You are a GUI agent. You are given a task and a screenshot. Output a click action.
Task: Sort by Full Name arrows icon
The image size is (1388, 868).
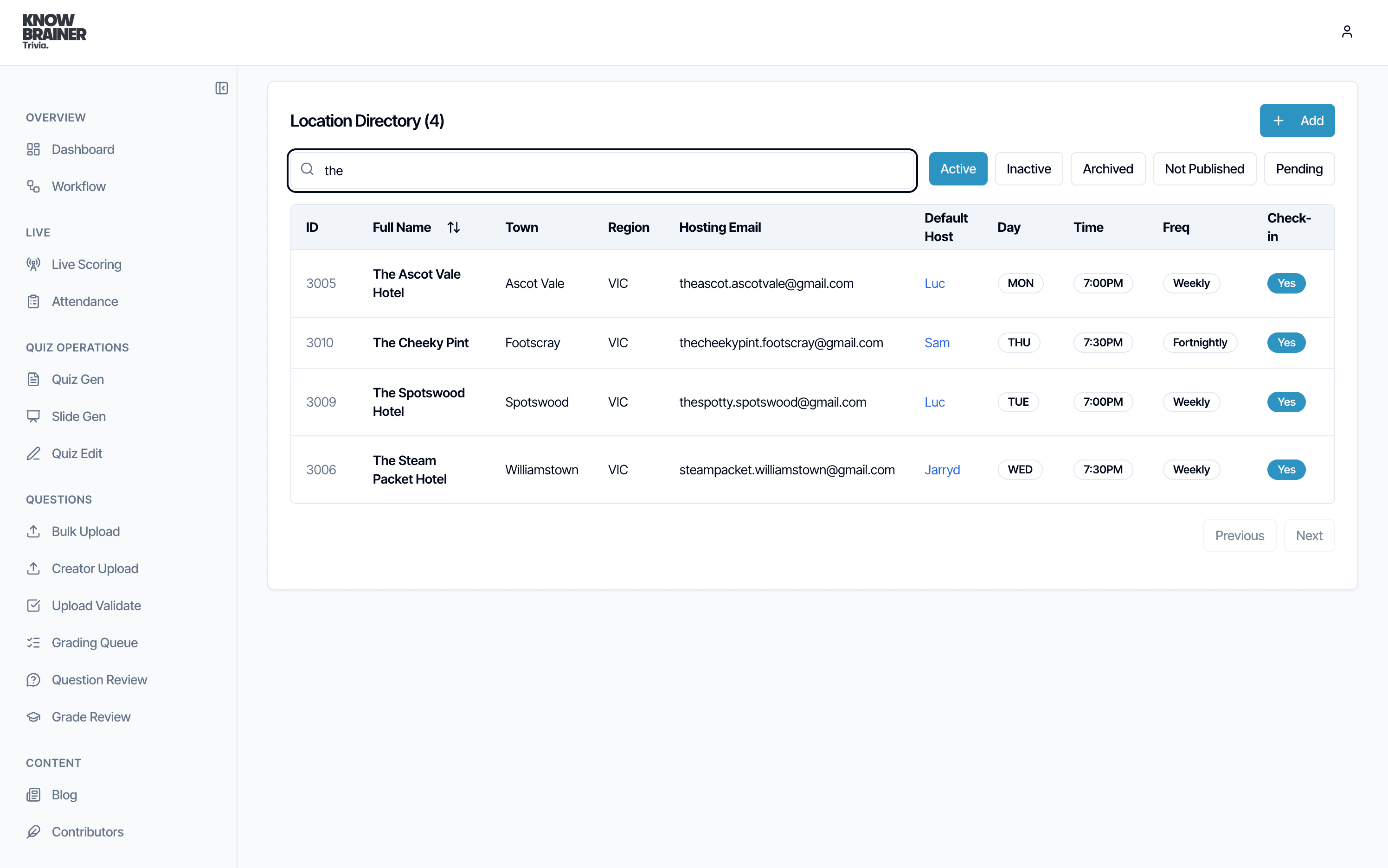pos(454,227)
